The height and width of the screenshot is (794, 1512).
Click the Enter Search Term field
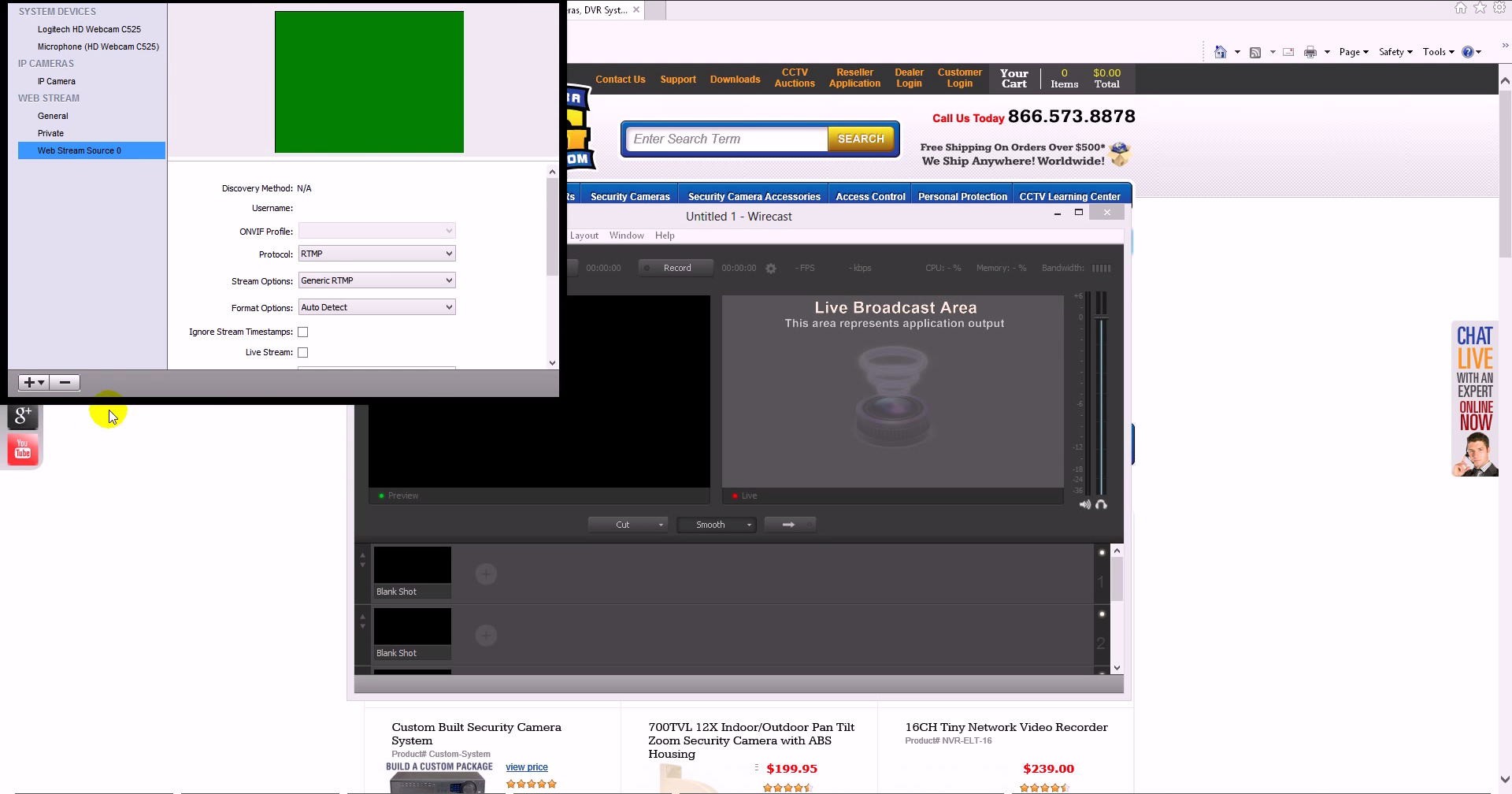[x=726, y=139]
